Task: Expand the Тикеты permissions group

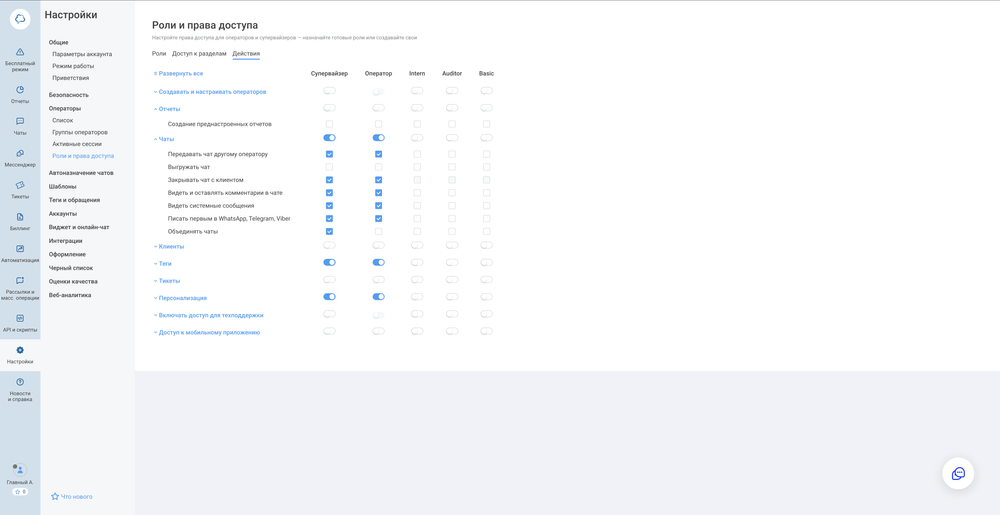Action: pos(168,281)
